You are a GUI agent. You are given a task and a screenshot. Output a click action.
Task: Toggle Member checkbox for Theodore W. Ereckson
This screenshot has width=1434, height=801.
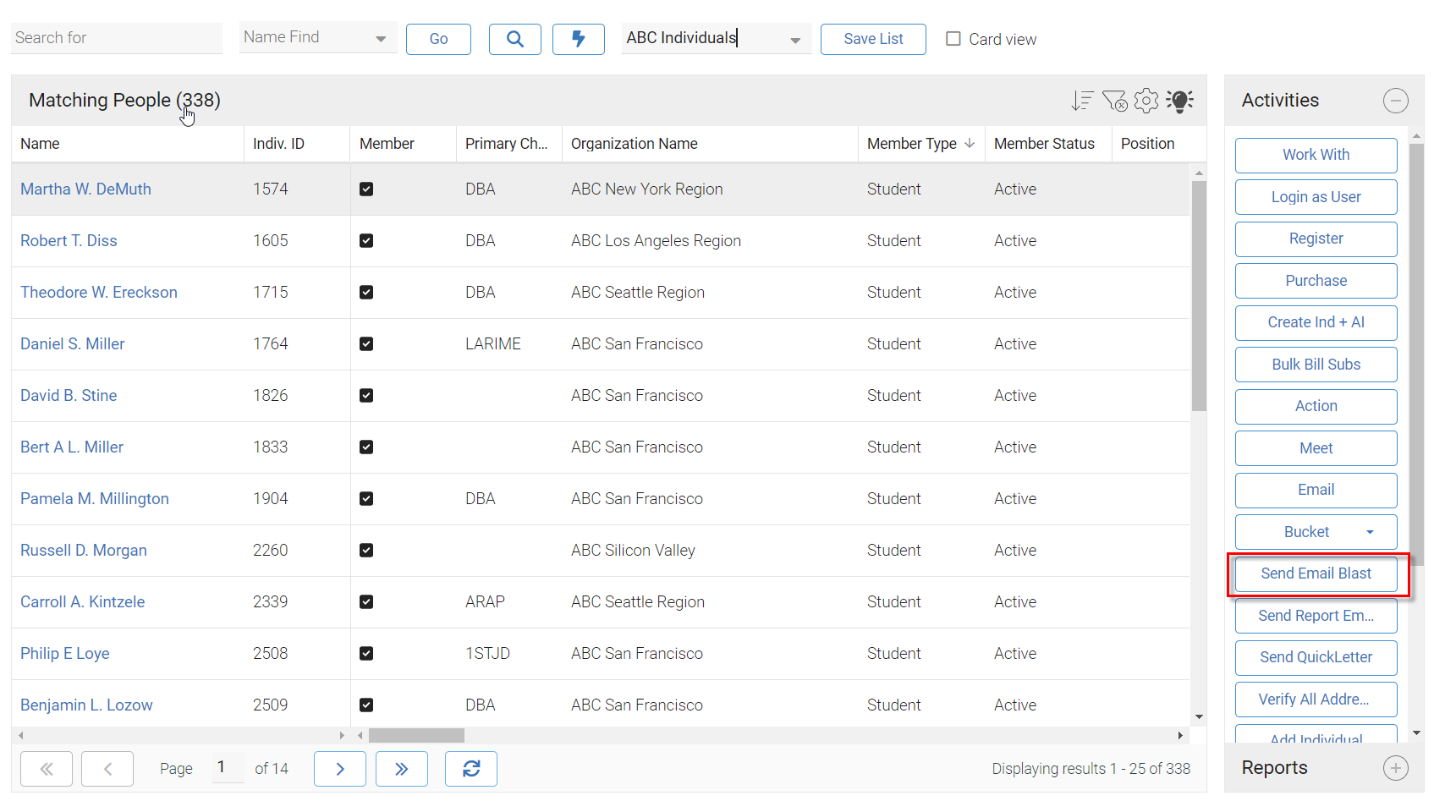366,292
